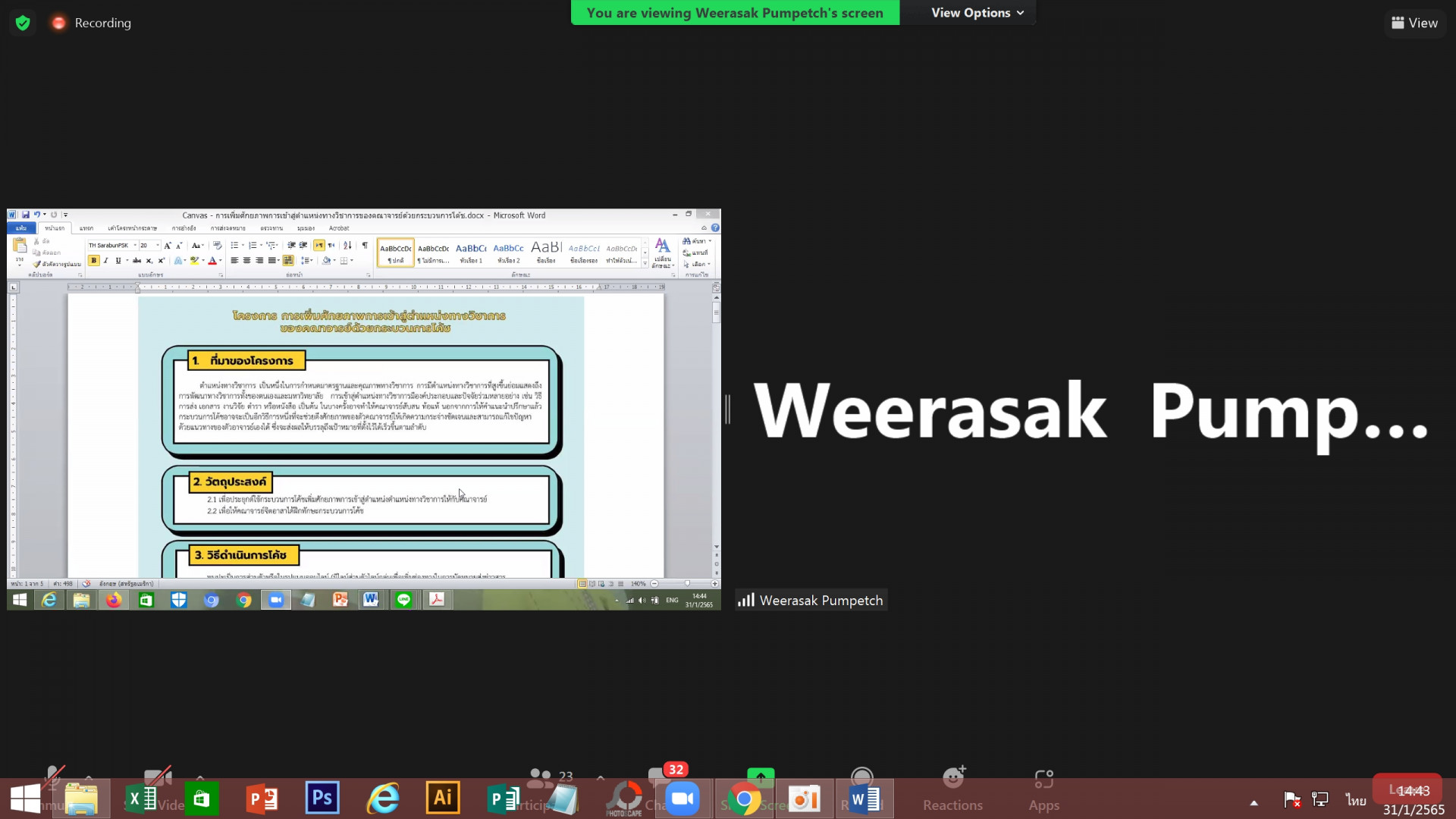This screenshot has width=1456, height=819.
Task: Click the Increase Indent icon
Action: 303,245
